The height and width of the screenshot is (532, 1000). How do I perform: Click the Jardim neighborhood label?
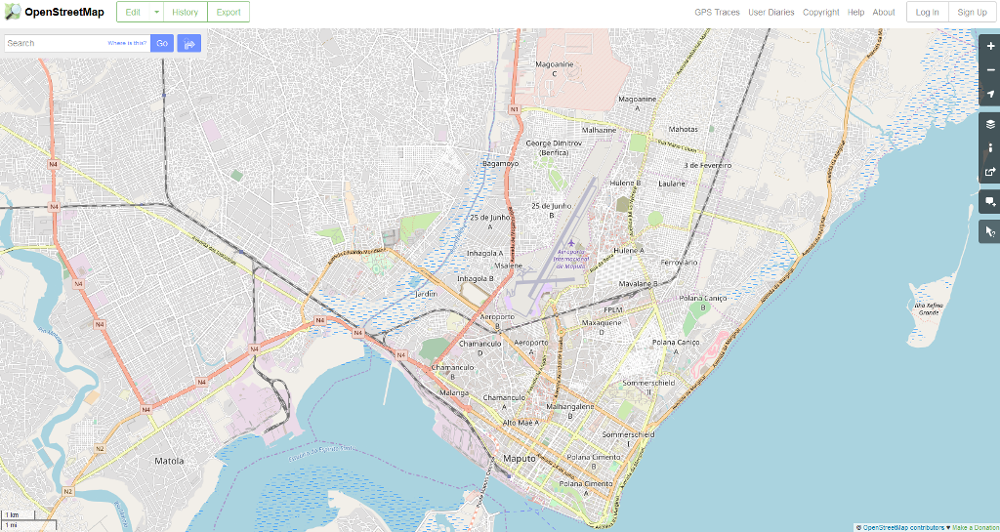[426, 294]
